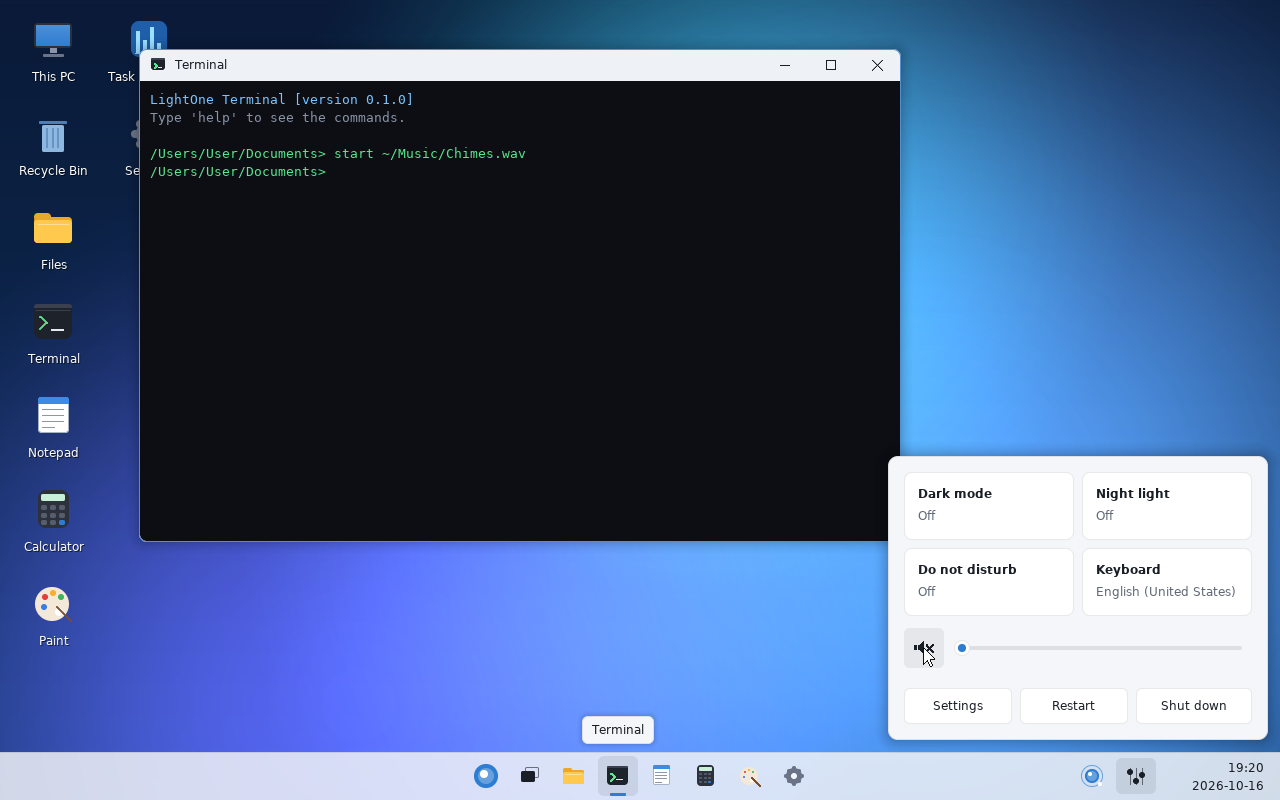Image resolution: width=1280 pixels, height=800 pixels.
Task: Toggle Dark mode tile
Action: pos(989,506)
